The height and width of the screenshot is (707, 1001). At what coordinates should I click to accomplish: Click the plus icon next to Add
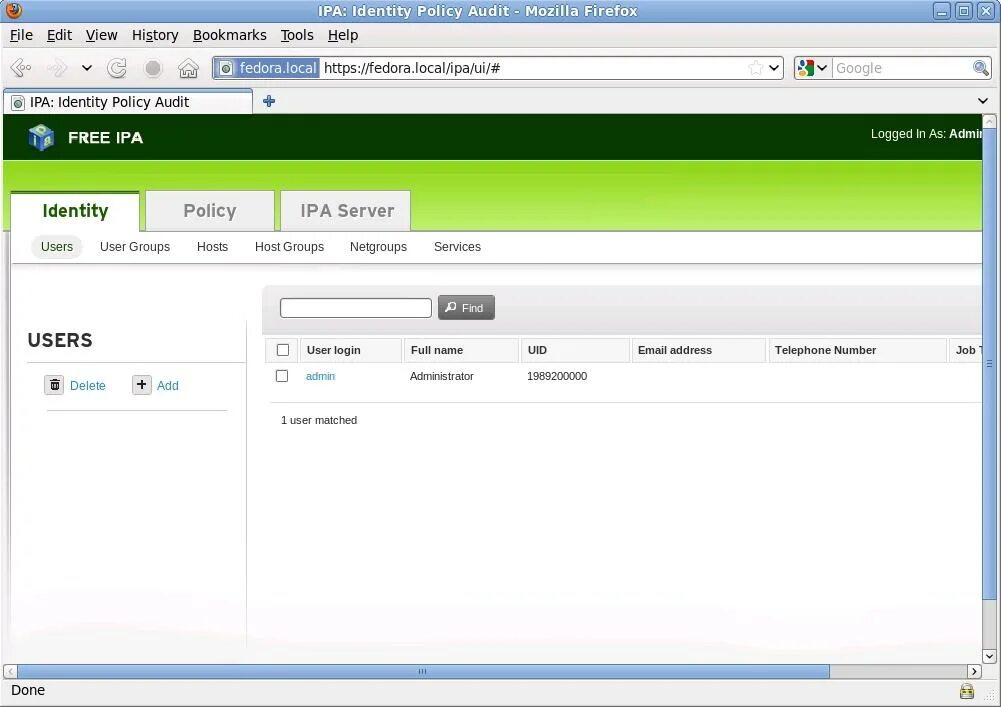[x=142, y=384]
